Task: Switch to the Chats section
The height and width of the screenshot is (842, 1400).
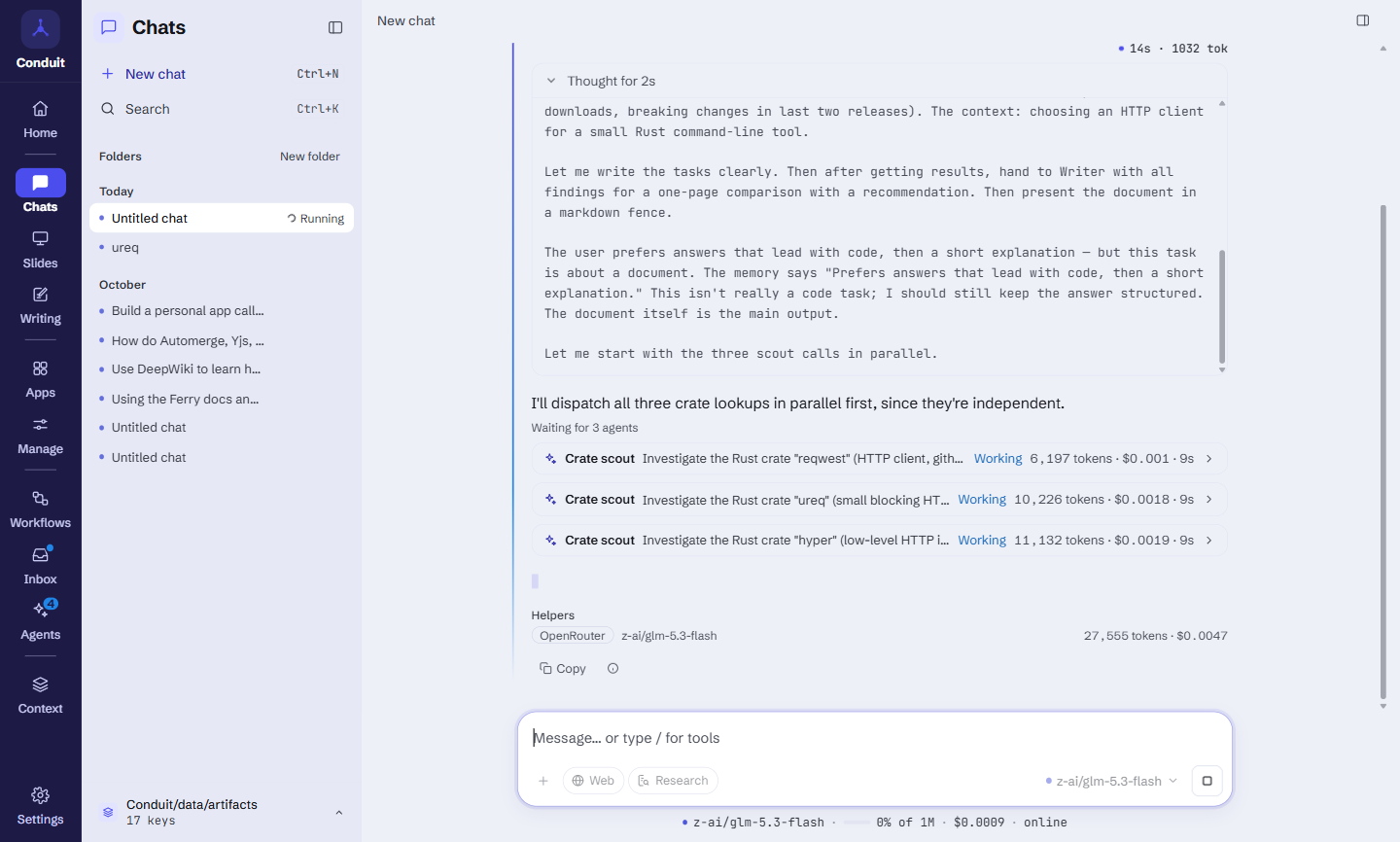Action: coord(40,192)
